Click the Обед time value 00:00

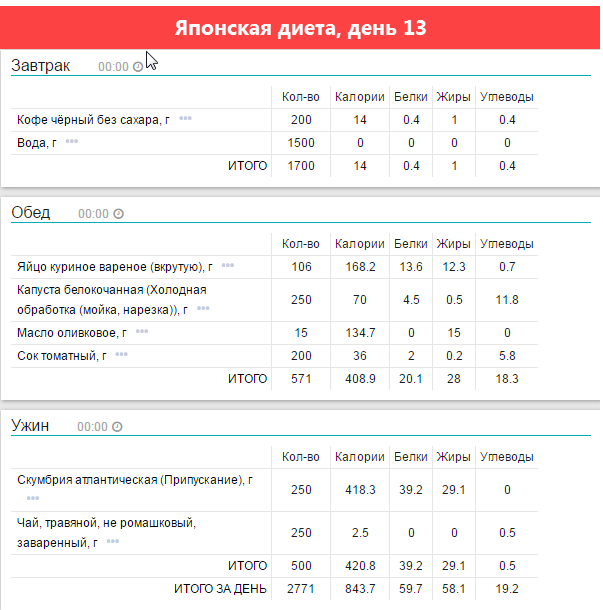[93, 214]
